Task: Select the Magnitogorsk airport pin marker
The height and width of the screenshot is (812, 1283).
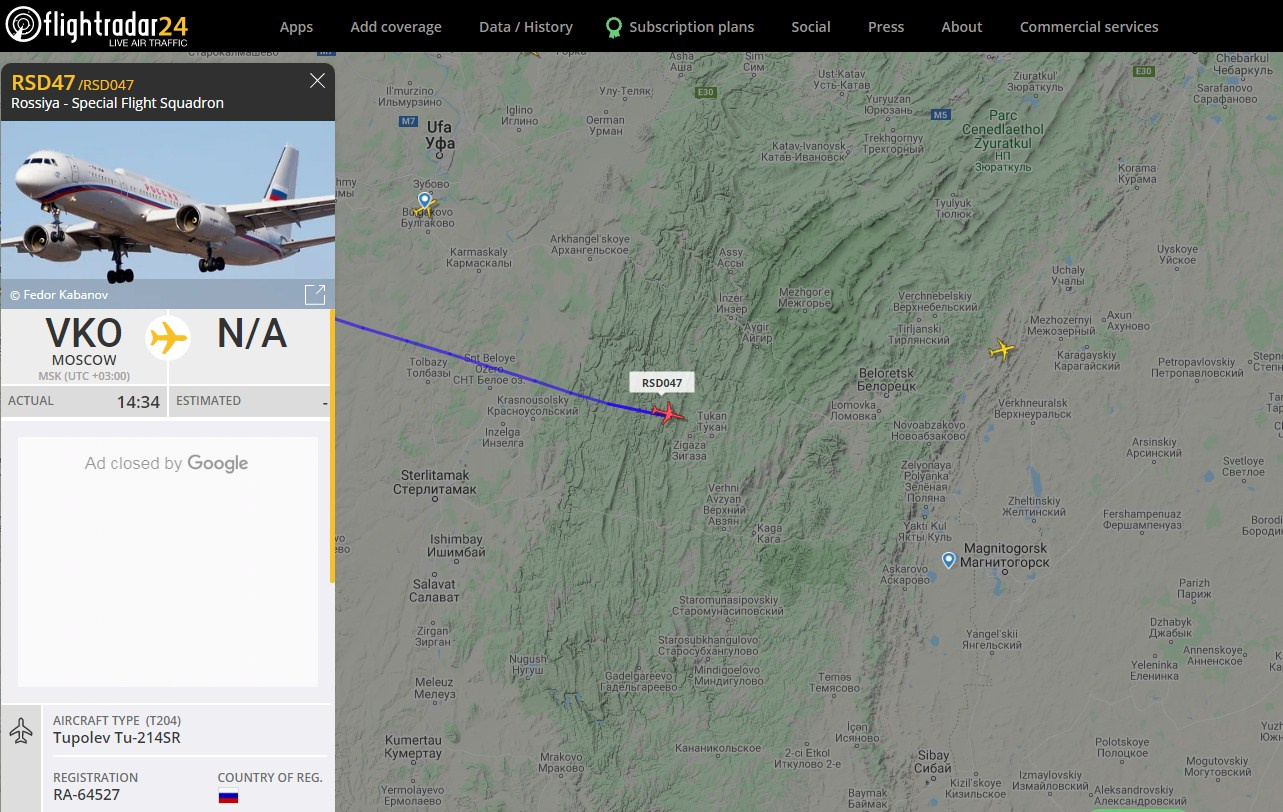Action: (948, 561)
